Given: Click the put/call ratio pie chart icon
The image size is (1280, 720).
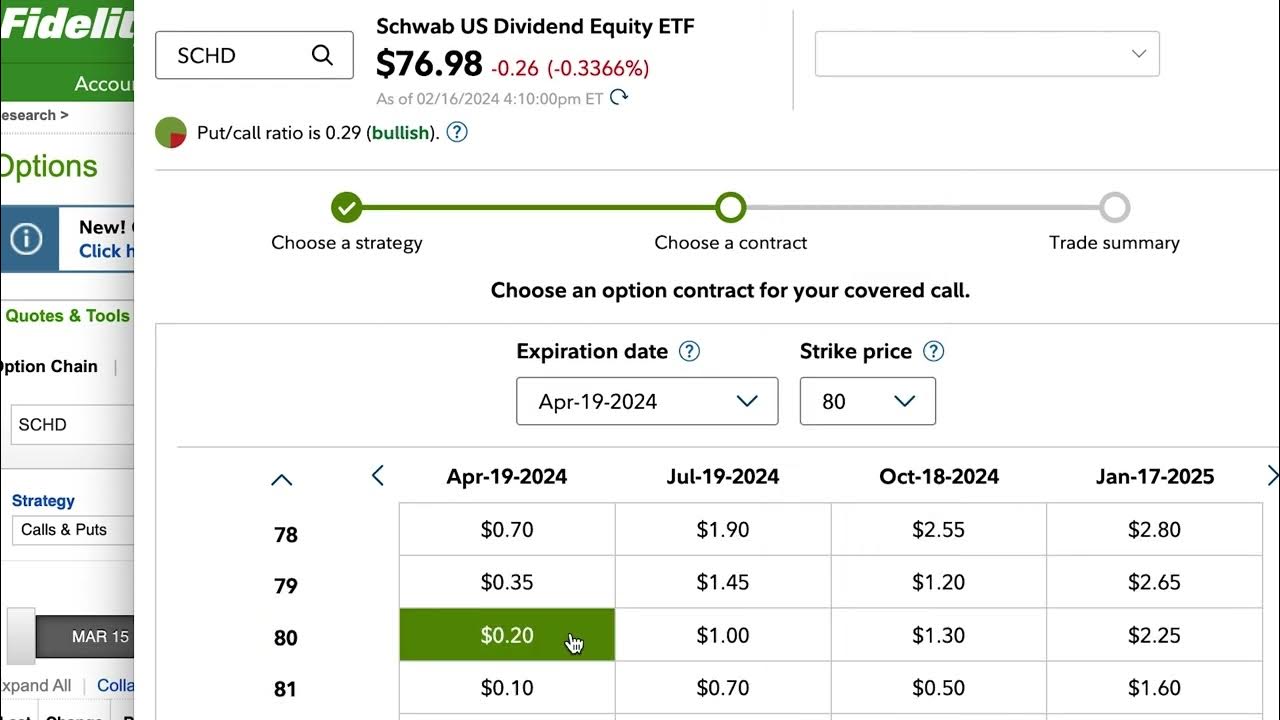Looking at the screenshot, I should point(171,132).
